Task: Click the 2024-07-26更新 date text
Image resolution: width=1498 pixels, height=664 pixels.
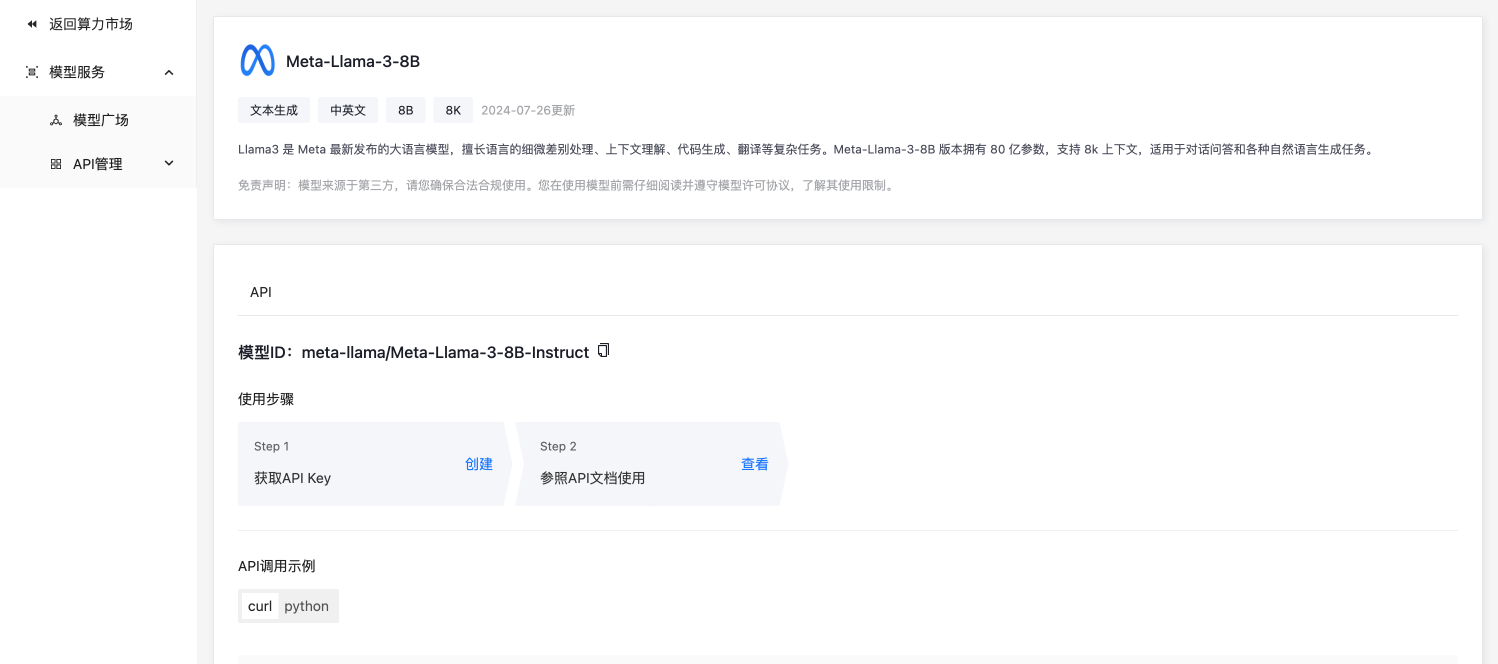Action: (528, 110)
